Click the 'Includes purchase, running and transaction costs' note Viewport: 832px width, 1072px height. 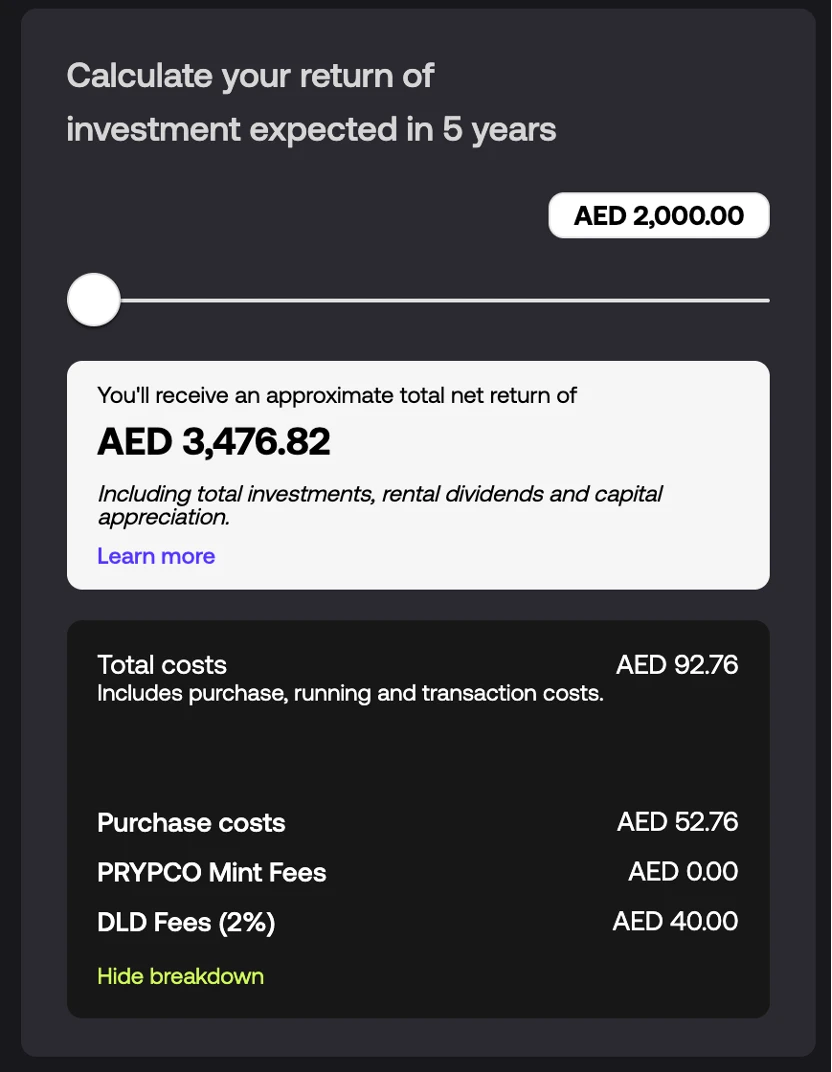350,693
